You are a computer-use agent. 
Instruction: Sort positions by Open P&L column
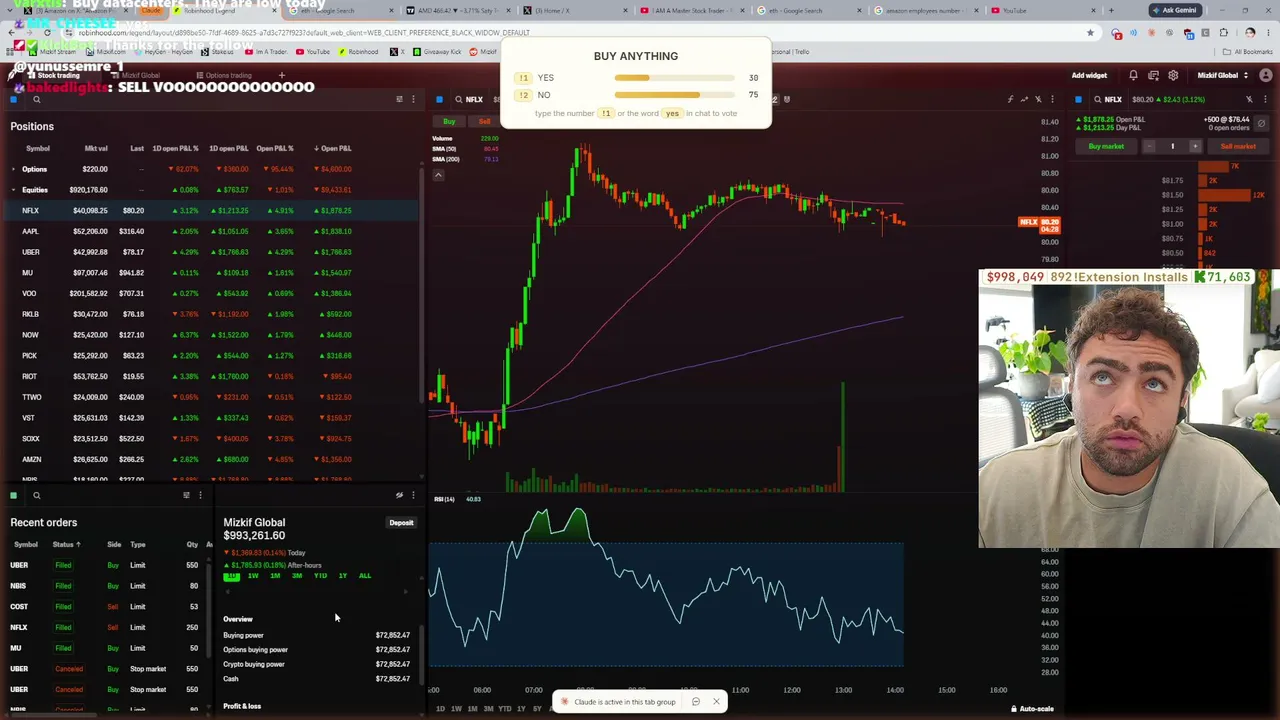point(332,148)
